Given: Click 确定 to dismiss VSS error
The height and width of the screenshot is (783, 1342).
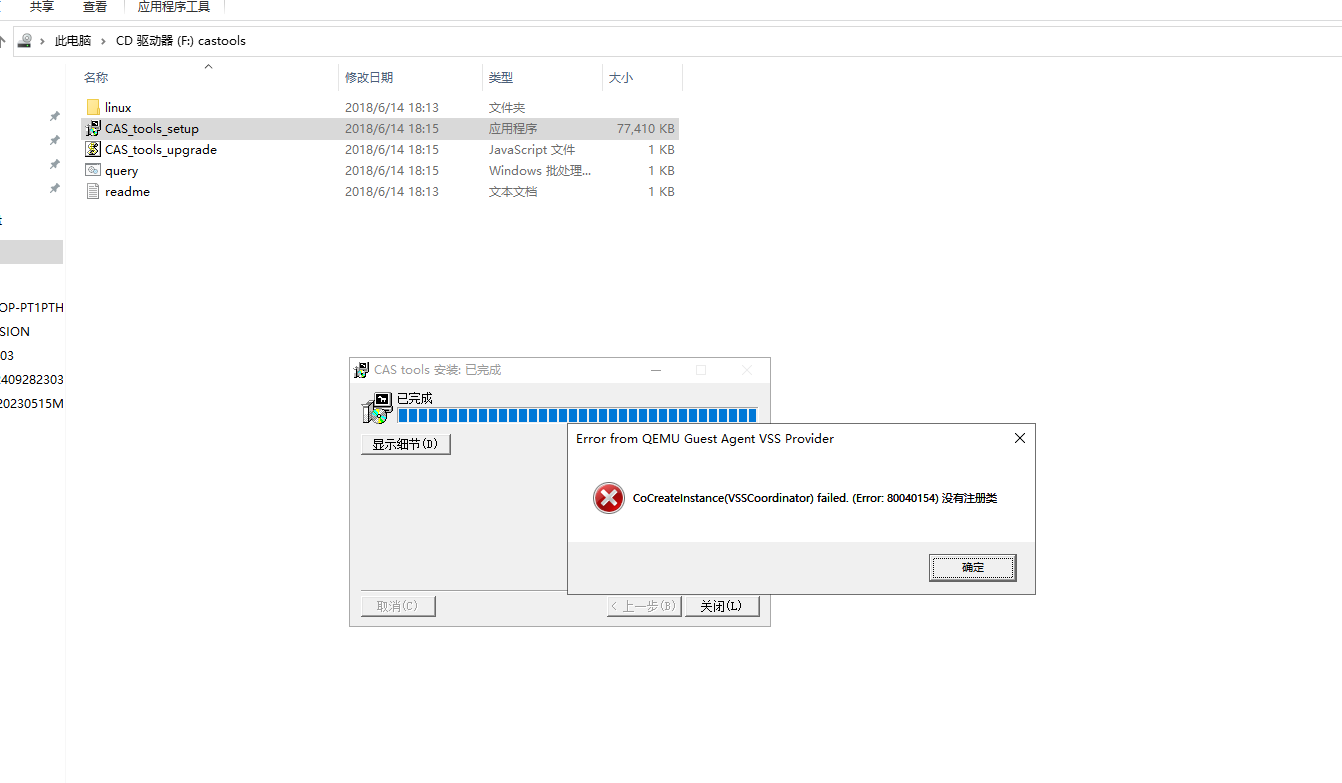Looking at the screenshot, I should coord(973,568).
